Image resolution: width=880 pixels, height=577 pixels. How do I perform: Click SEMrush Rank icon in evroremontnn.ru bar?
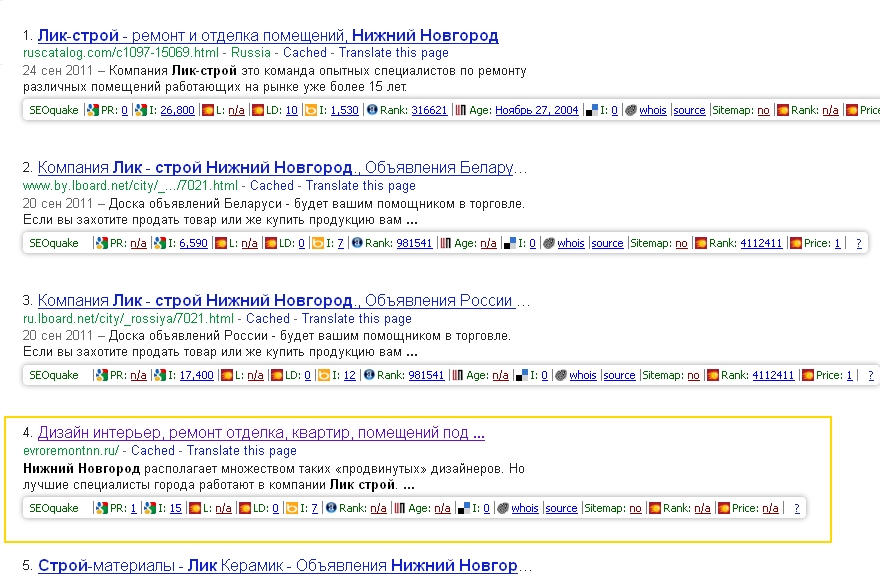coord(654,508)
